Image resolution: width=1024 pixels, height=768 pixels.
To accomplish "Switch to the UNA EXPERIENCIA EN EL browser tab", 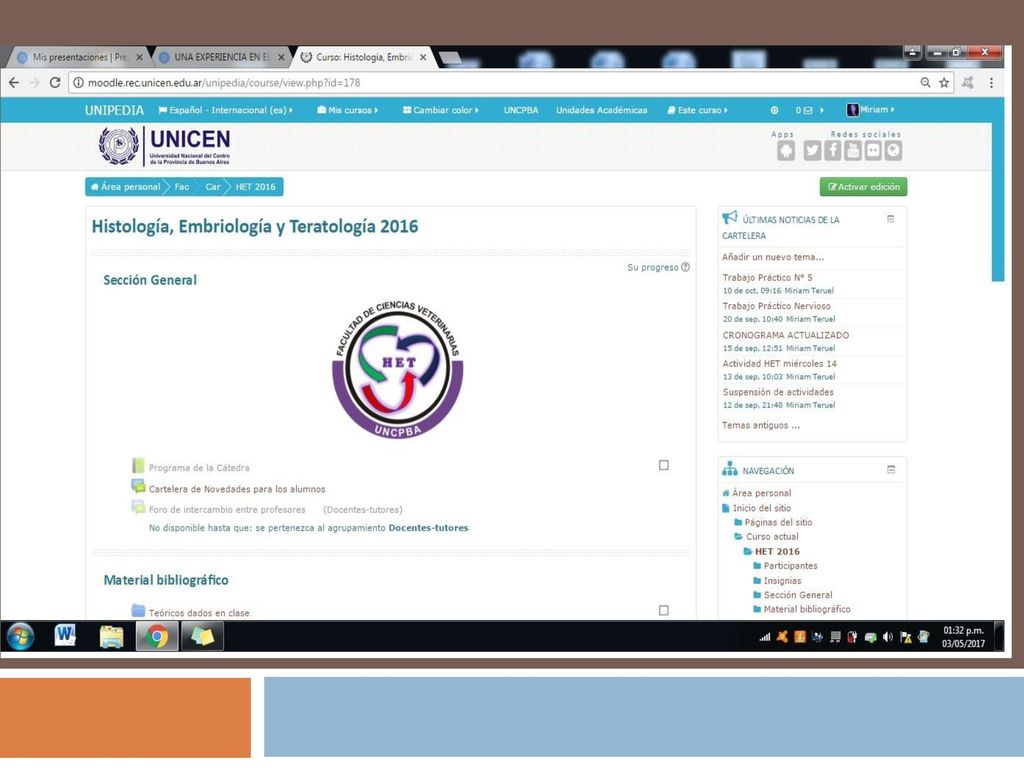I will [222, 57].
